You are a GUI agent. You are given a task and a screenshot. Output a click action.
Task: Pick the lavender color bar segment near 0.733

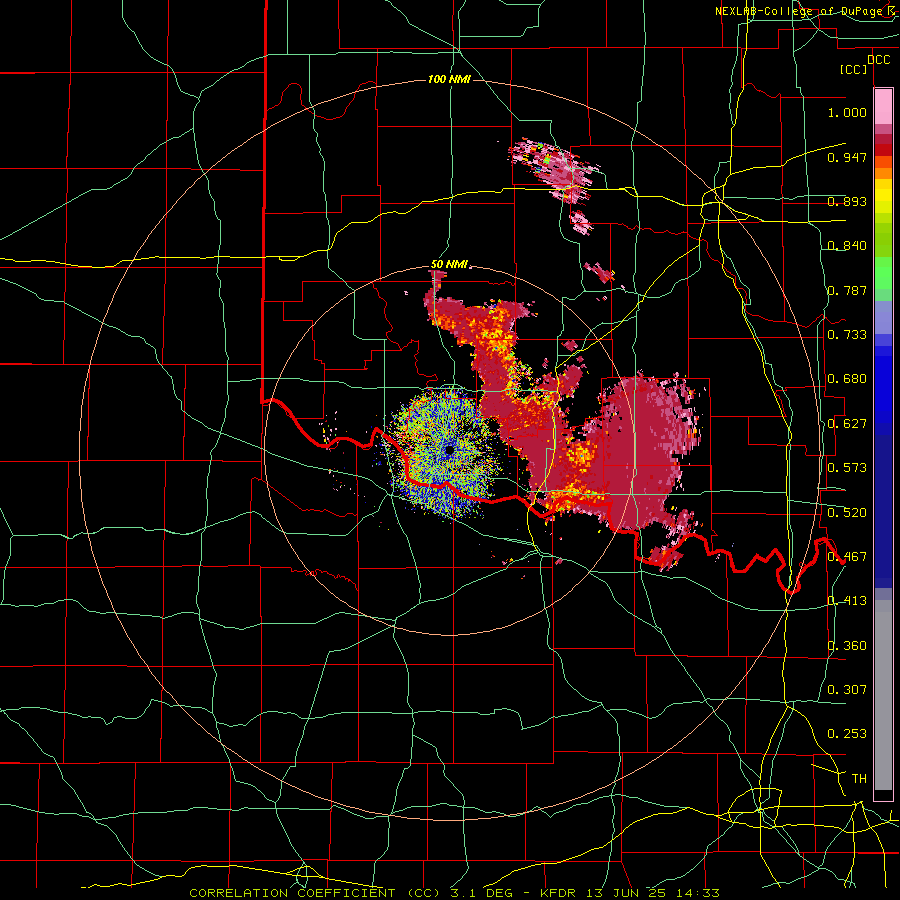[x=883, y=317]
